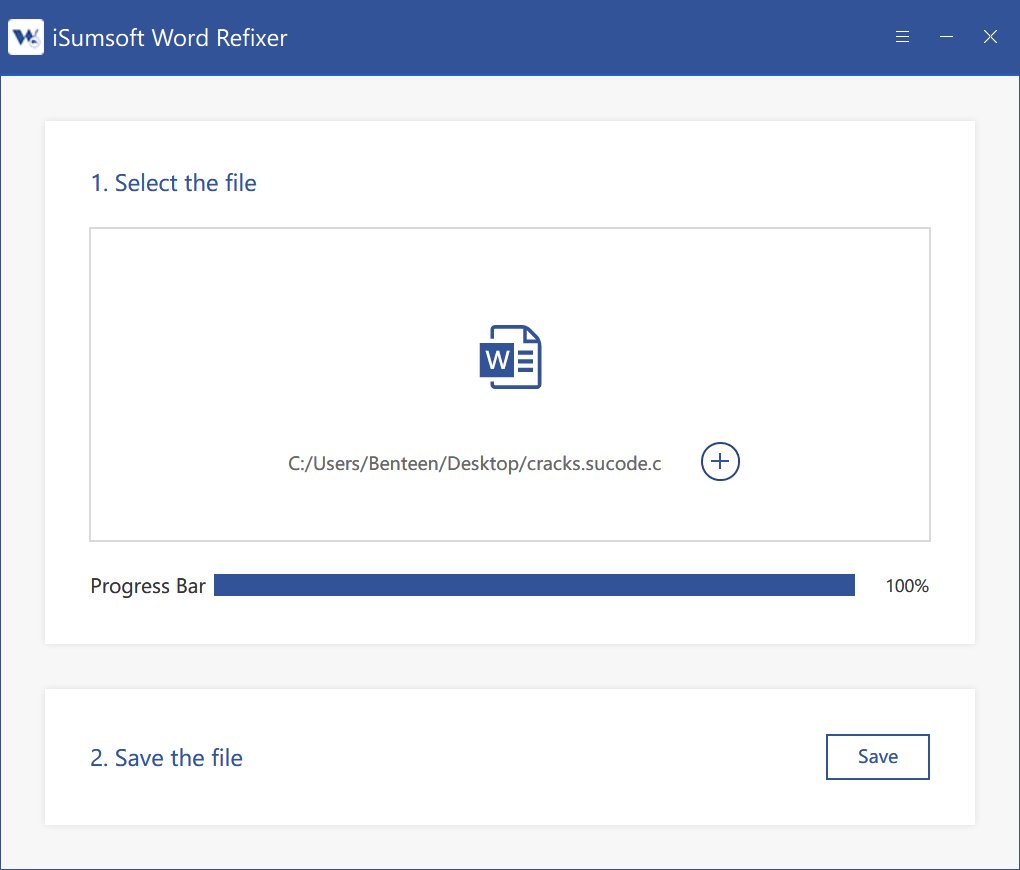The width and height of the screenshot is (1020, 870).
Task: Click the 100% progress value
Action: [x=907, y=586]
